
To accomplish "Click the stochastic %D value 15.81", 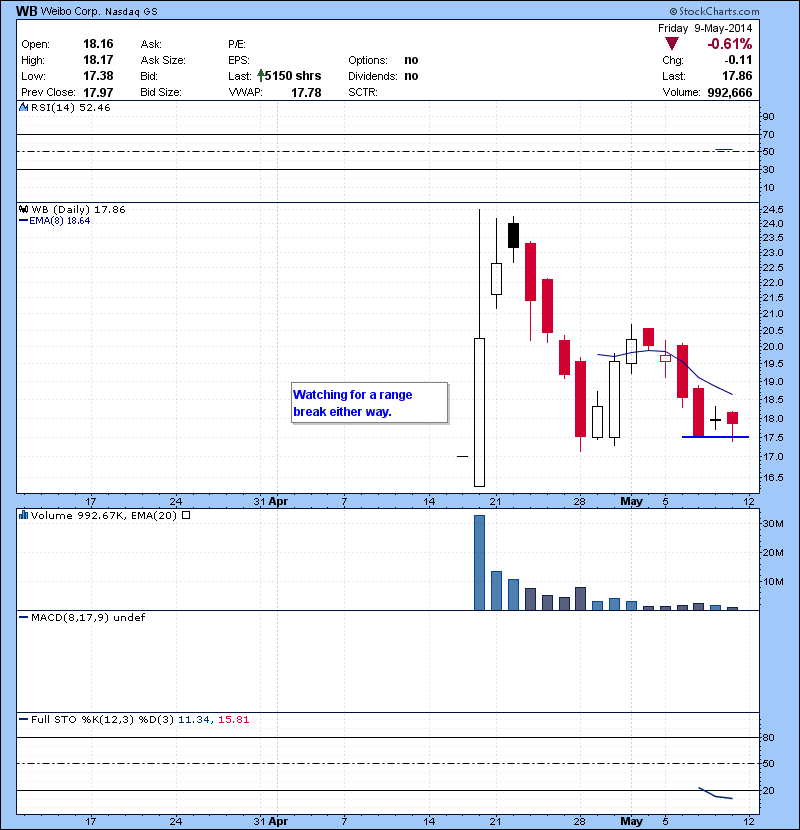I will click(233, 719).
